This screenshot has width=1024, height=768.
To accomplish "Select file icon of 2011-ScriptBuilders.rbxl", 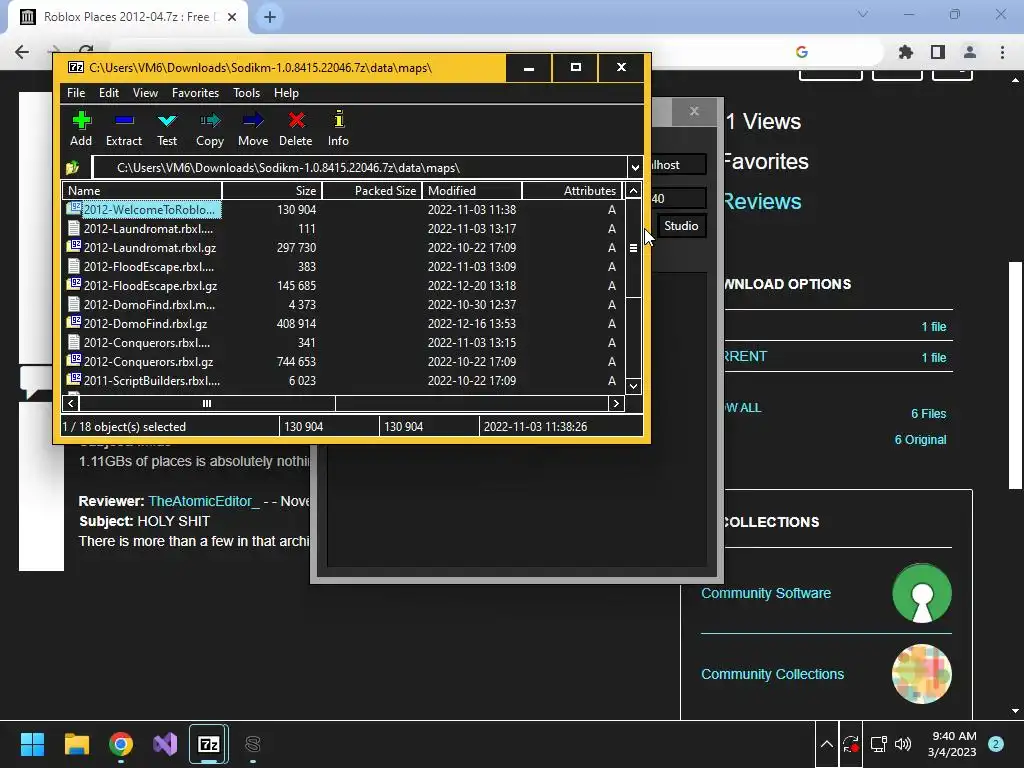I will [74, 380].
